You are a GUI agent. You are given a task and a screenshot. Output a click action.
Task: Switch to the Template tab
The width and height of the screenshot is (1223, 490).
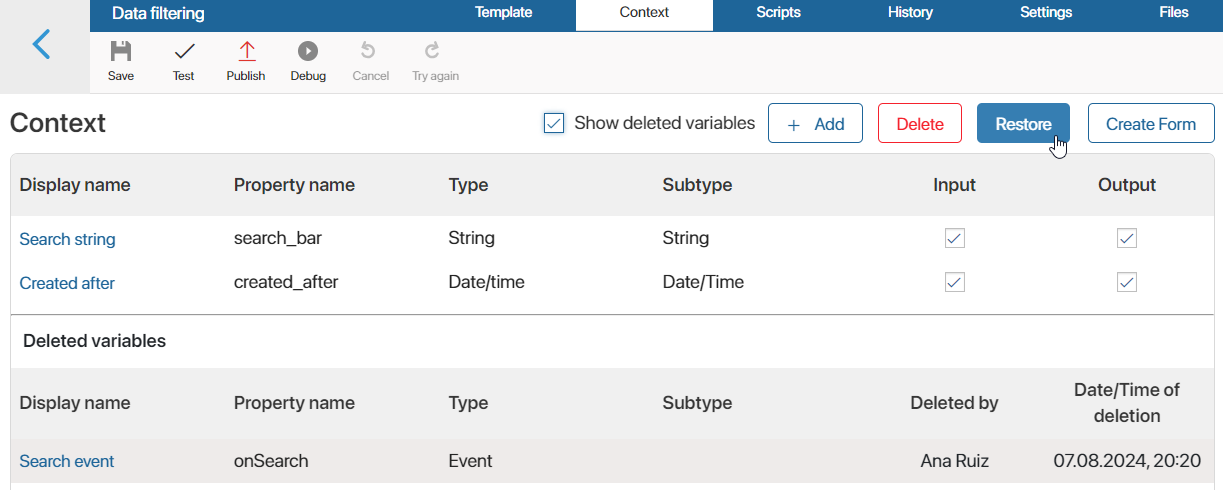504,13
